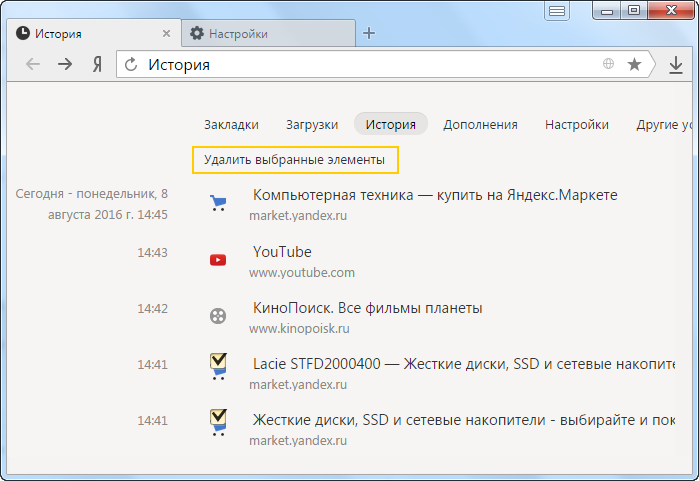Click the browser back arrow

[x=33, y=65]
